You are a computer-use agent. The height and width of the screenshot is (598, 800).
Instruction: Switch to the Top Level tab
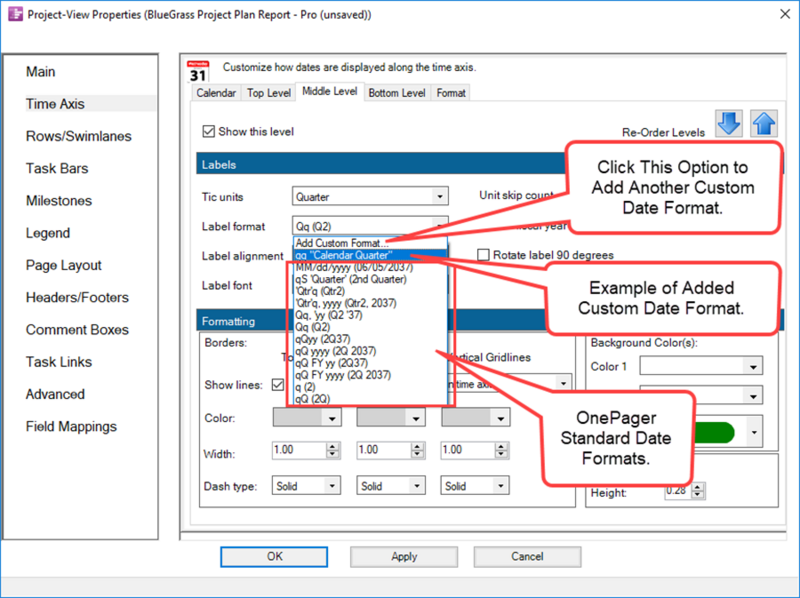tap(268, 93)
